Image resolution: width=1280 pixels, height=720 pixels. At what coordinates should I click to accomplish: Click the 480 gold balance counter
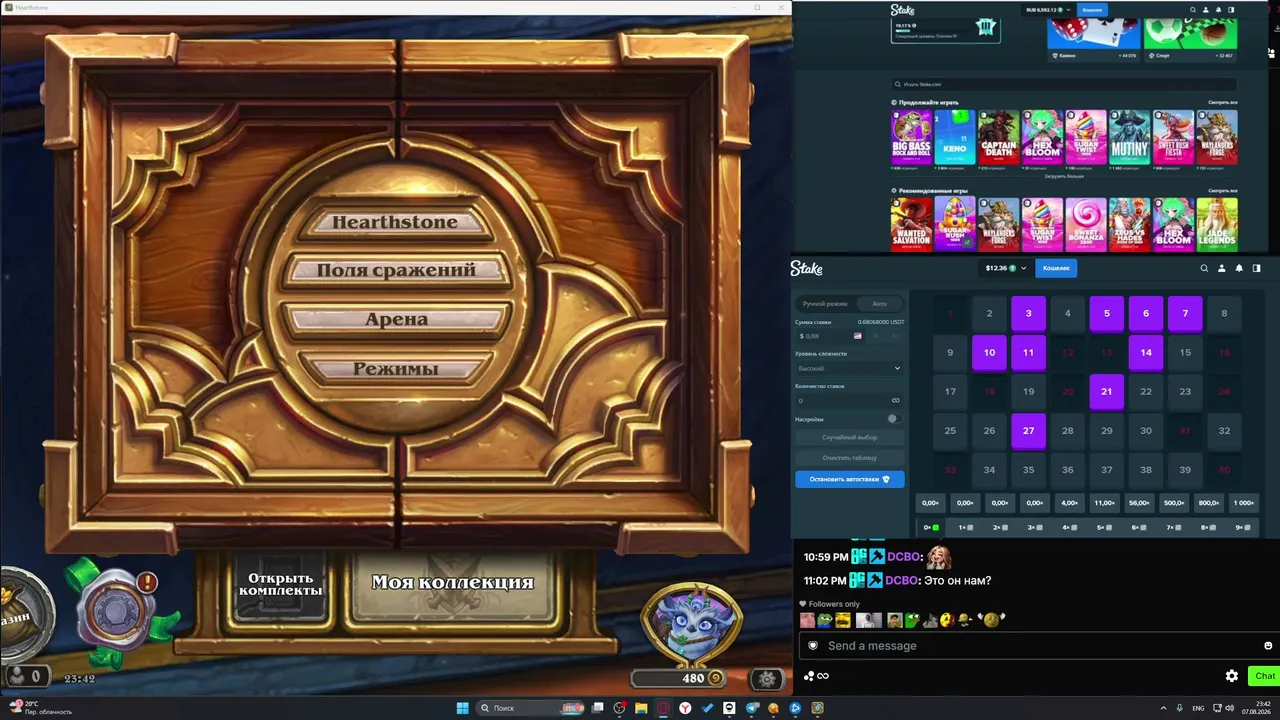coord(680,679)
